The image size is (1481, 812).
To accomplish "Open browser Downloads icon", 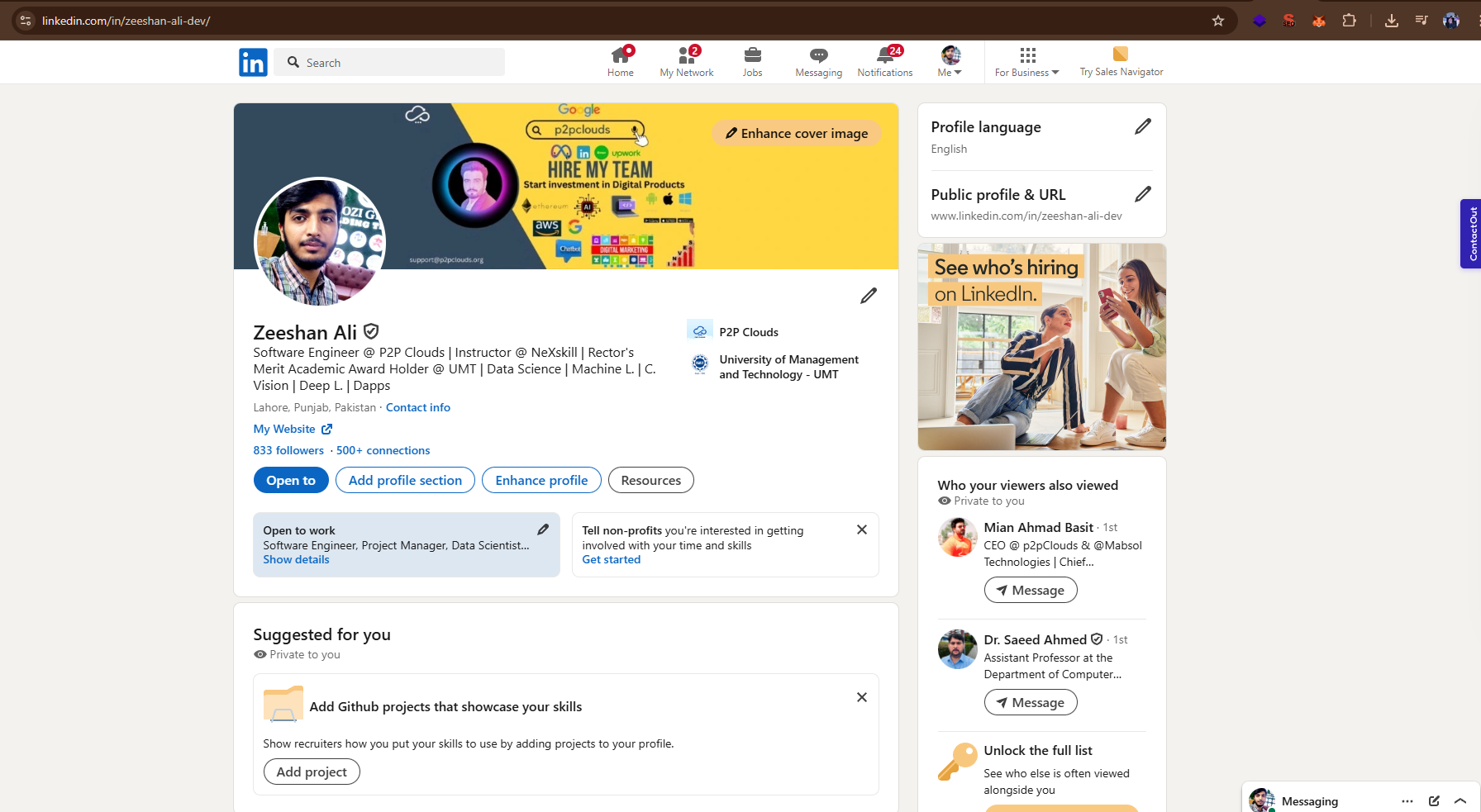I will [1392, 21].
